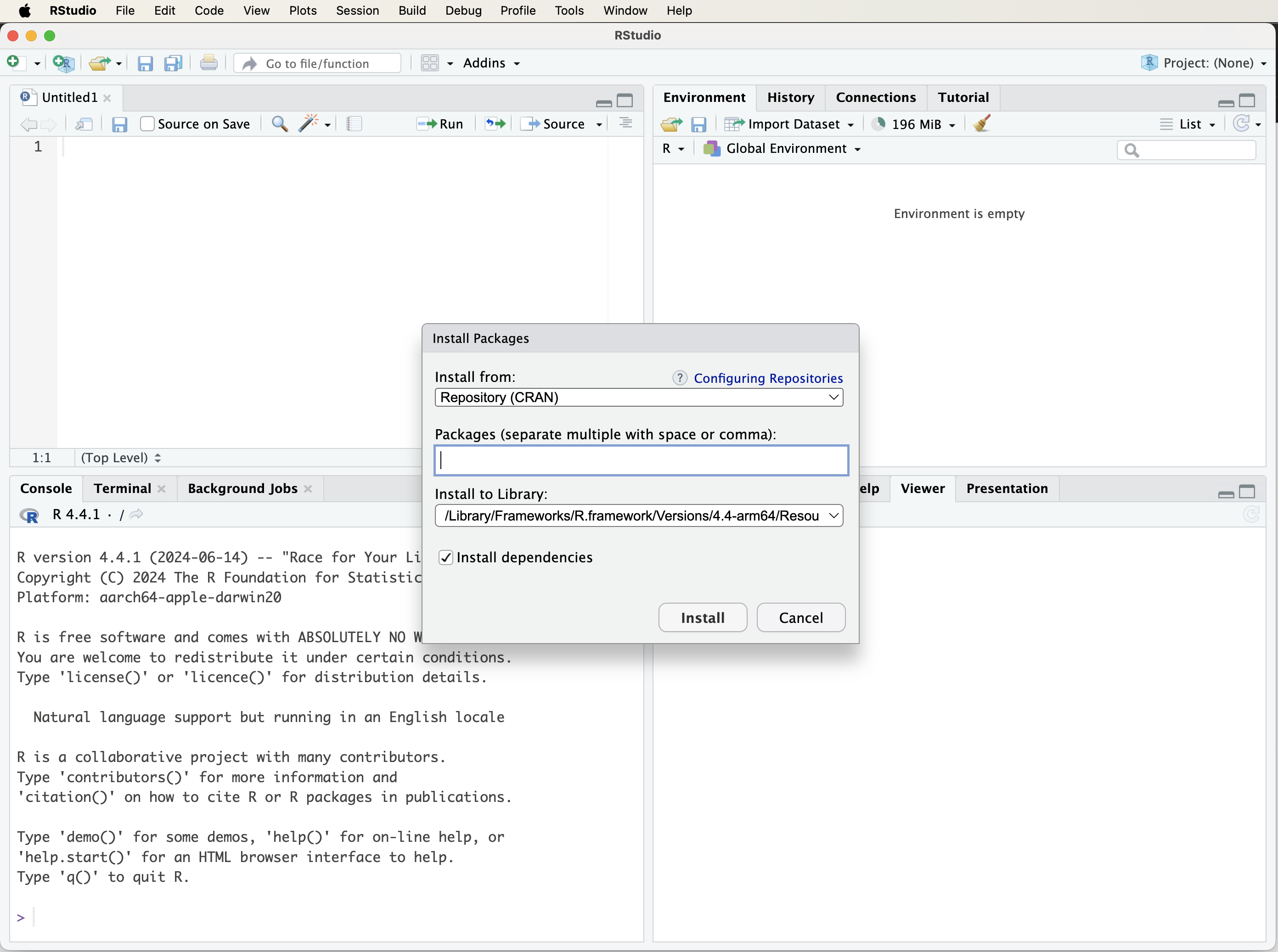Compile a report from the notebook icon

355,124
